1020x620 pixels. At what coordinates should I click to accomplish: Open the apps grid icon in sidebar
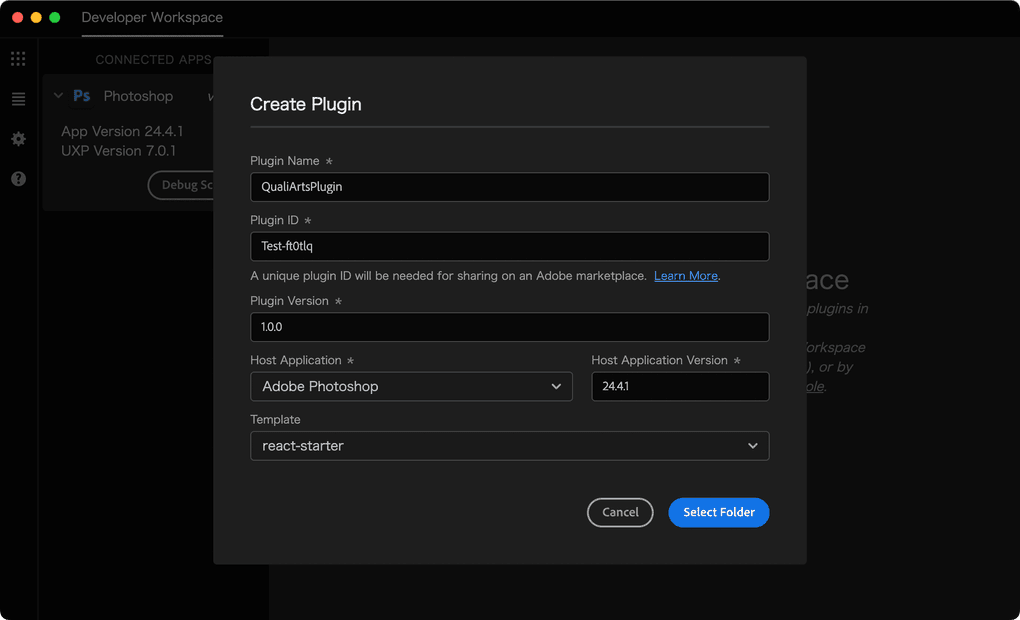18,59
